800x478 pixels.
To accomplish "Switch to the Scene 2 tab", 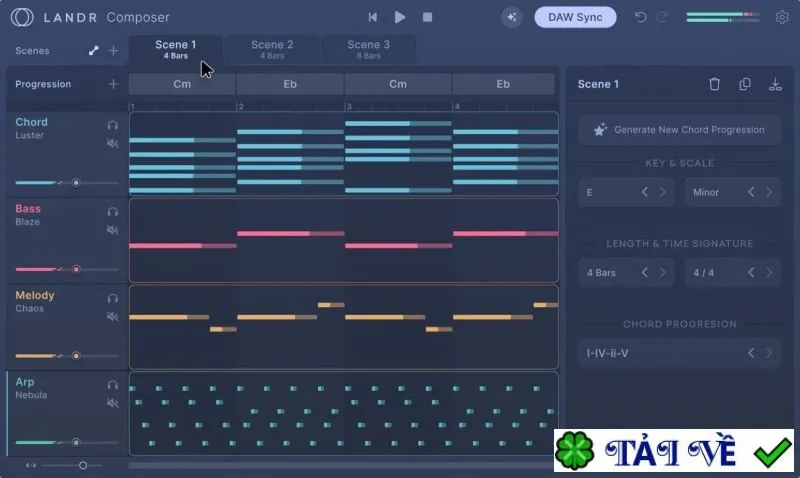I will point(272,49).
